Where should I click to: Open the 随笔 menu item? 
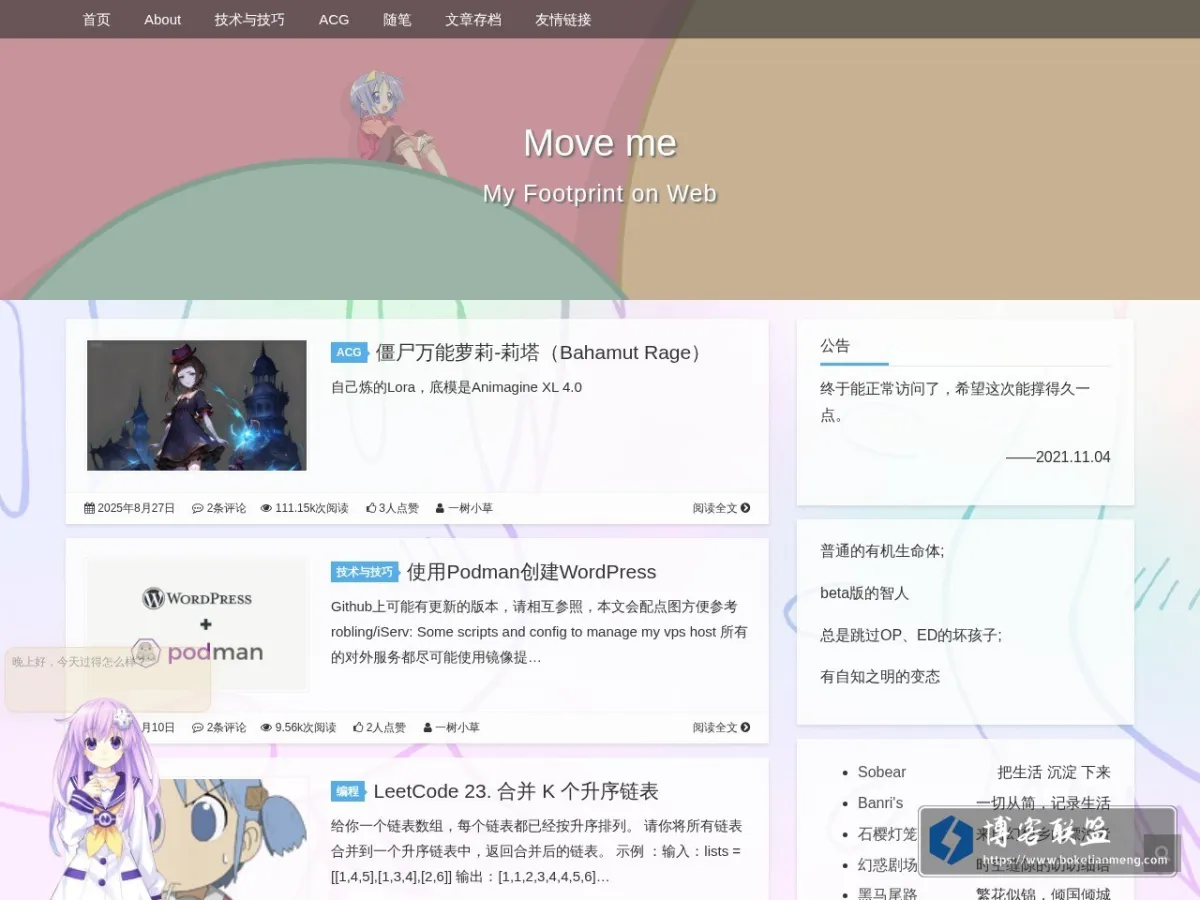pyautogui.click(x=397, y=19)
